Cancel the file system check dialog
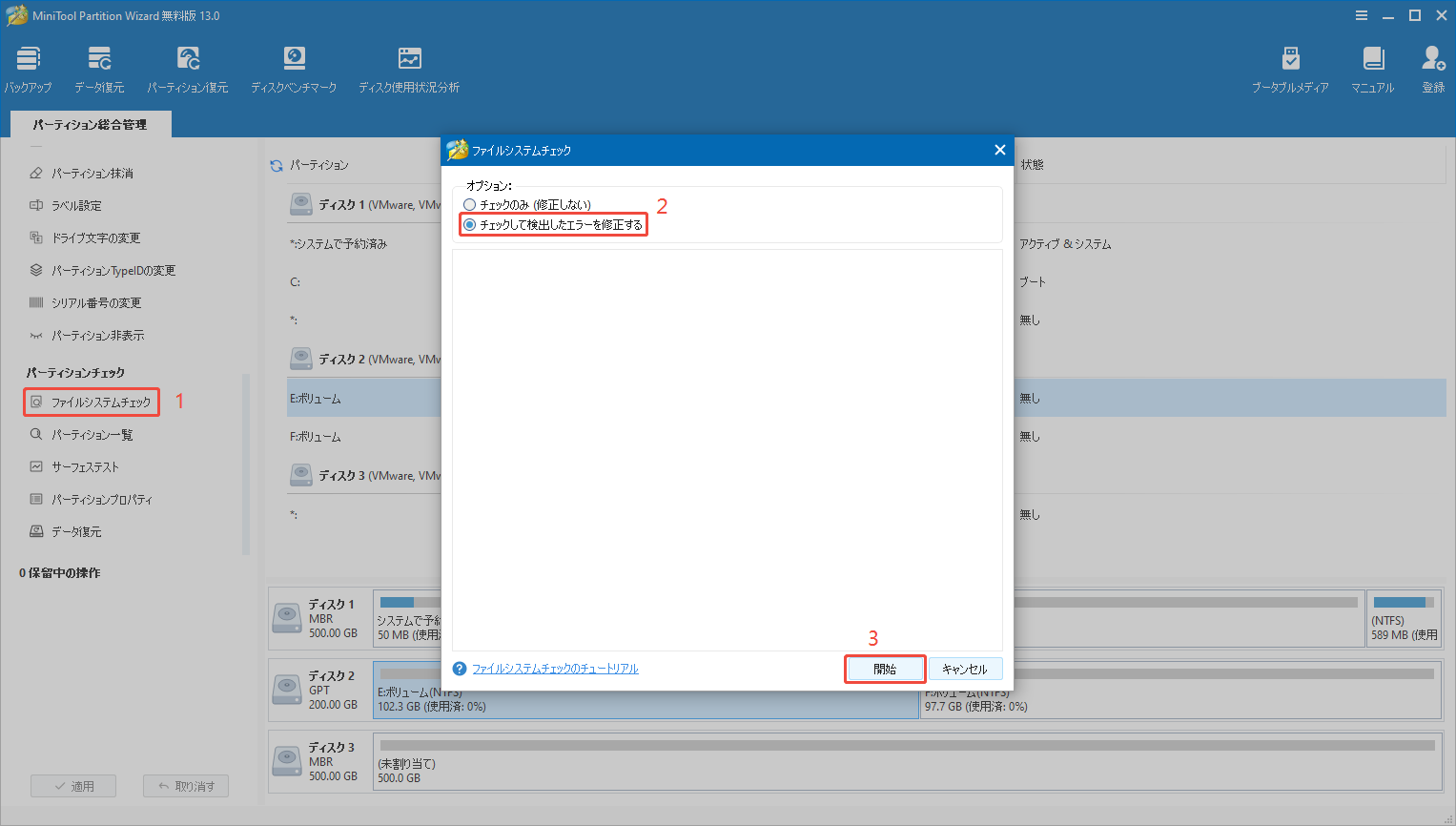 click(964, 669)
